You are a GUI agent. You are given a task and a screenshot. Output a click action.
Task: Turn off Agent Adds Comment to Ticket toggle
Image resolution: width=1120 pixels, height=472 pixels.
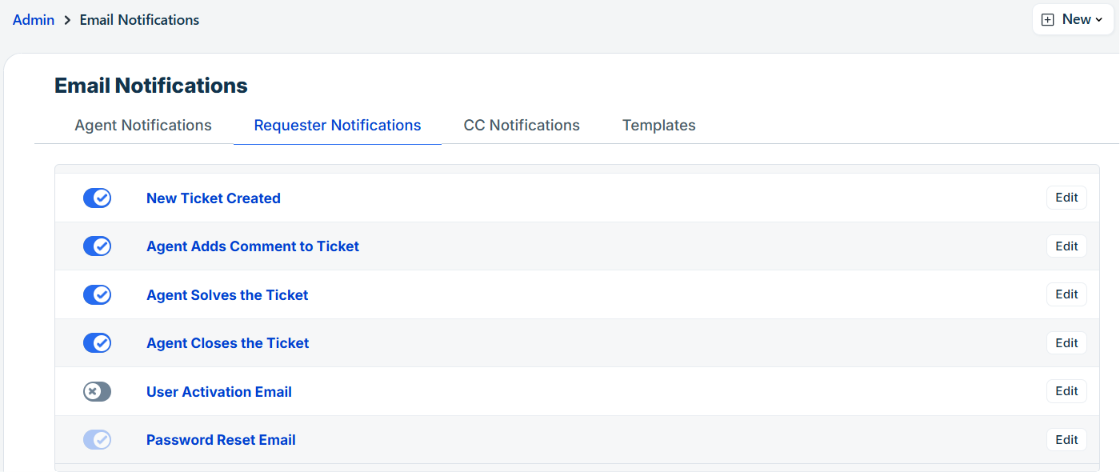pyautogui.click(x=97, y=246)
